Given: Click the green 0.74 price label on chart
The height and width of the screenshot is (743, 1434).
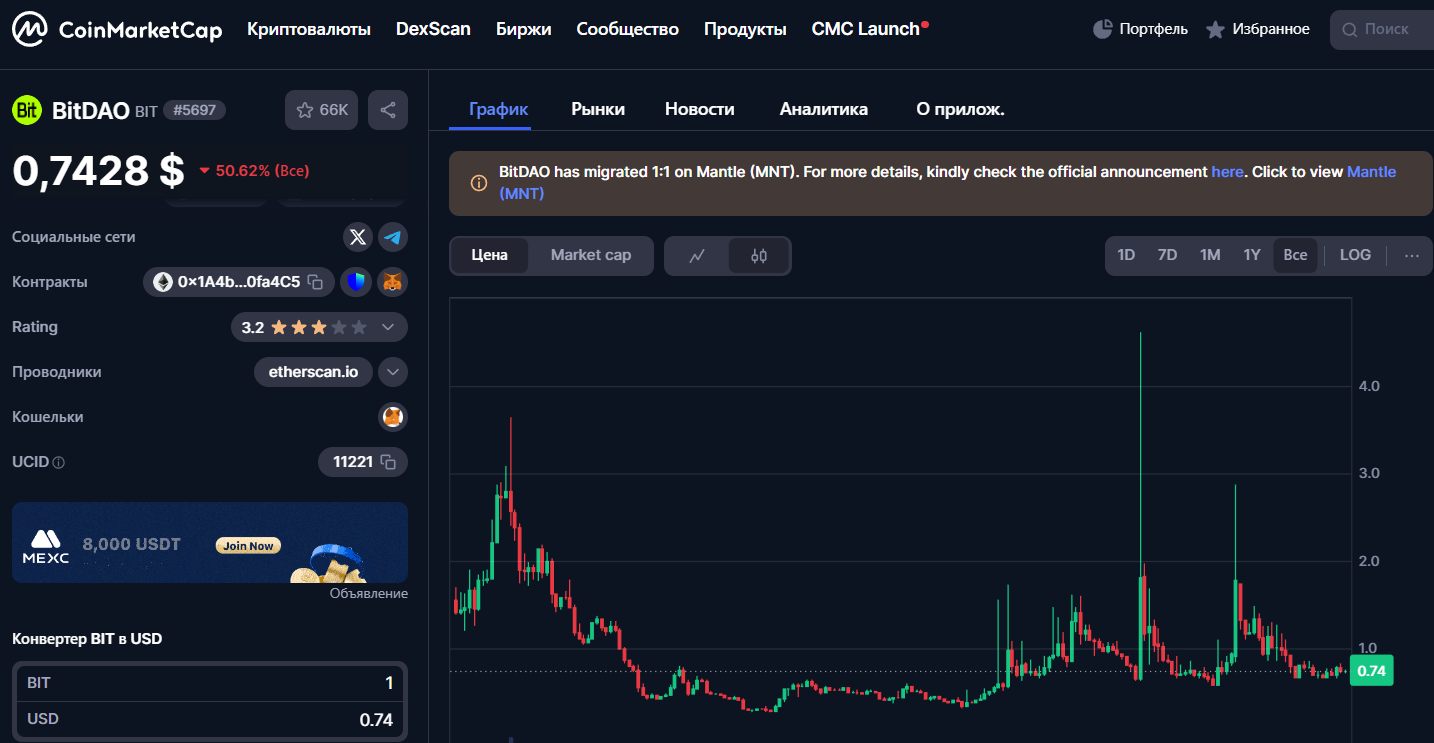Looking at the screenshot, I should [x=1371, y=671].
